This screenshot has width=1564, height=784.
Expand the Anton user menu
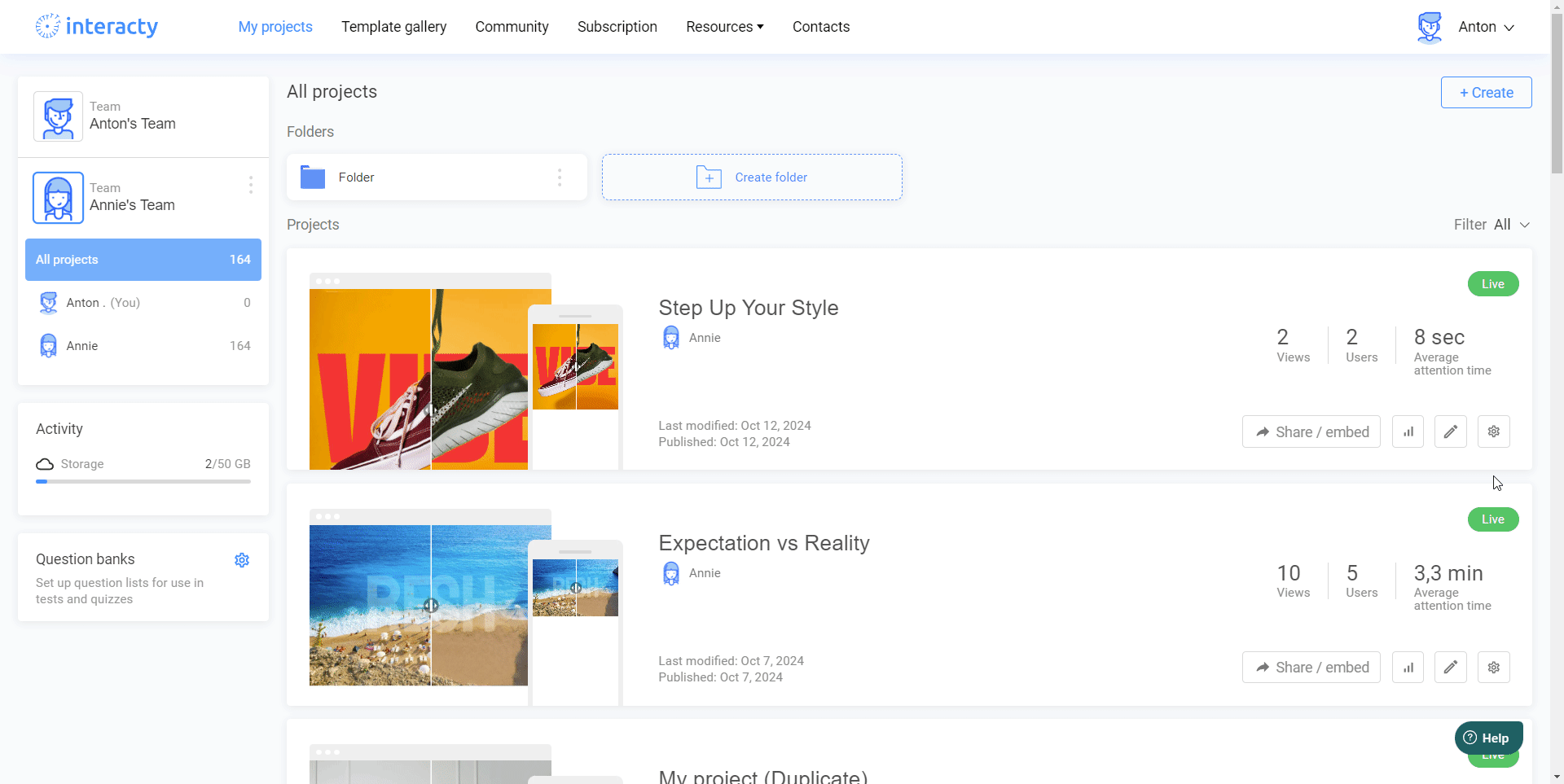[x=1487, y=27]
